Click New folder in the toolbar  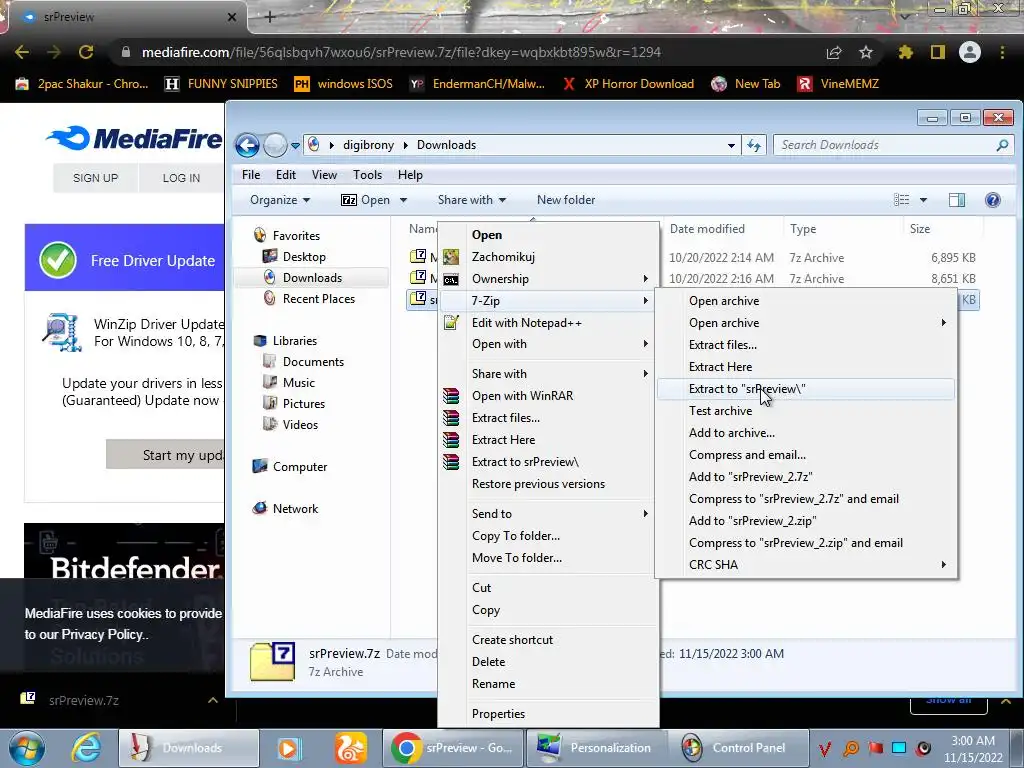point(566,200)
